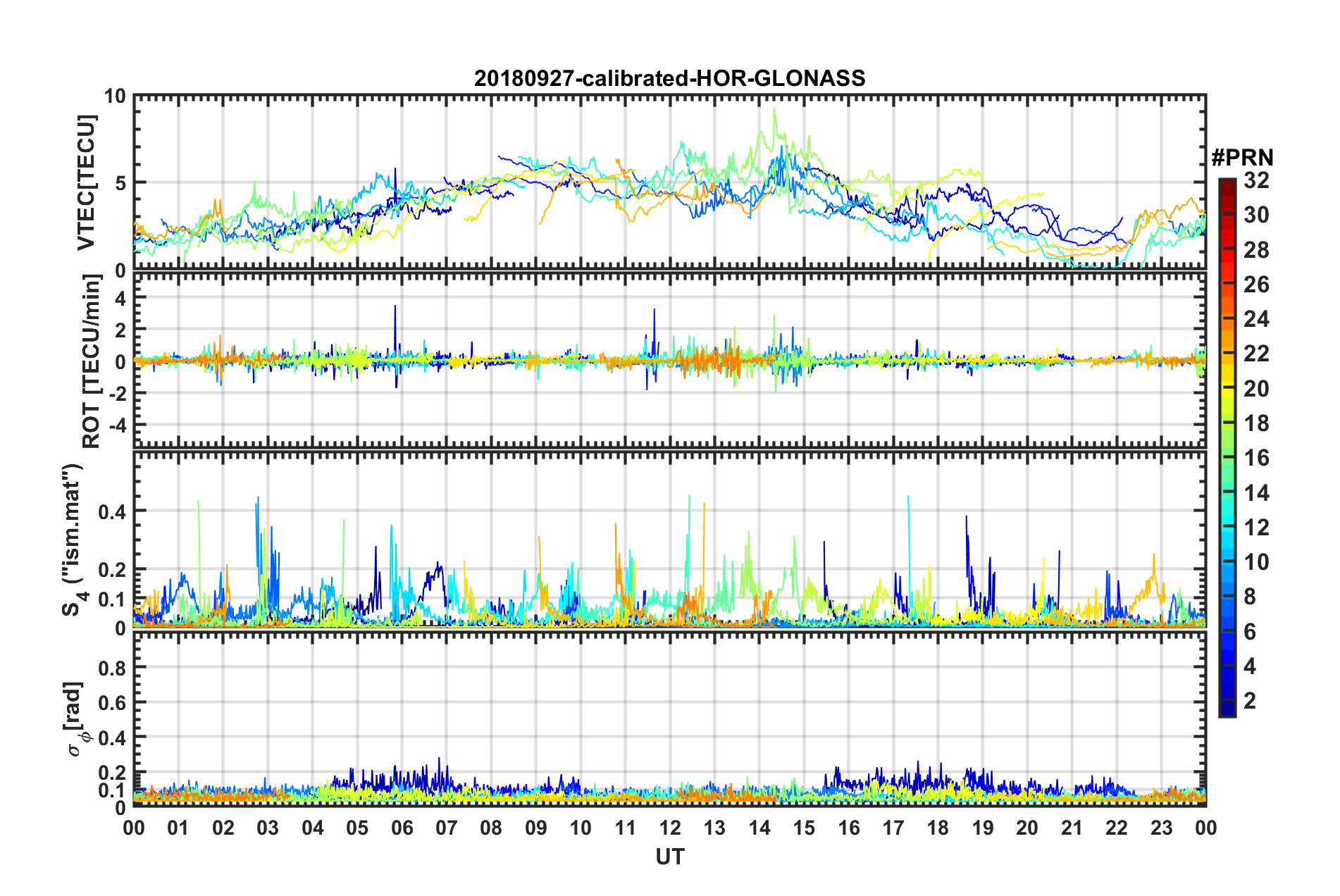Select UT axis tick label 13
1340x896 pixels.
tap(714, 828)
